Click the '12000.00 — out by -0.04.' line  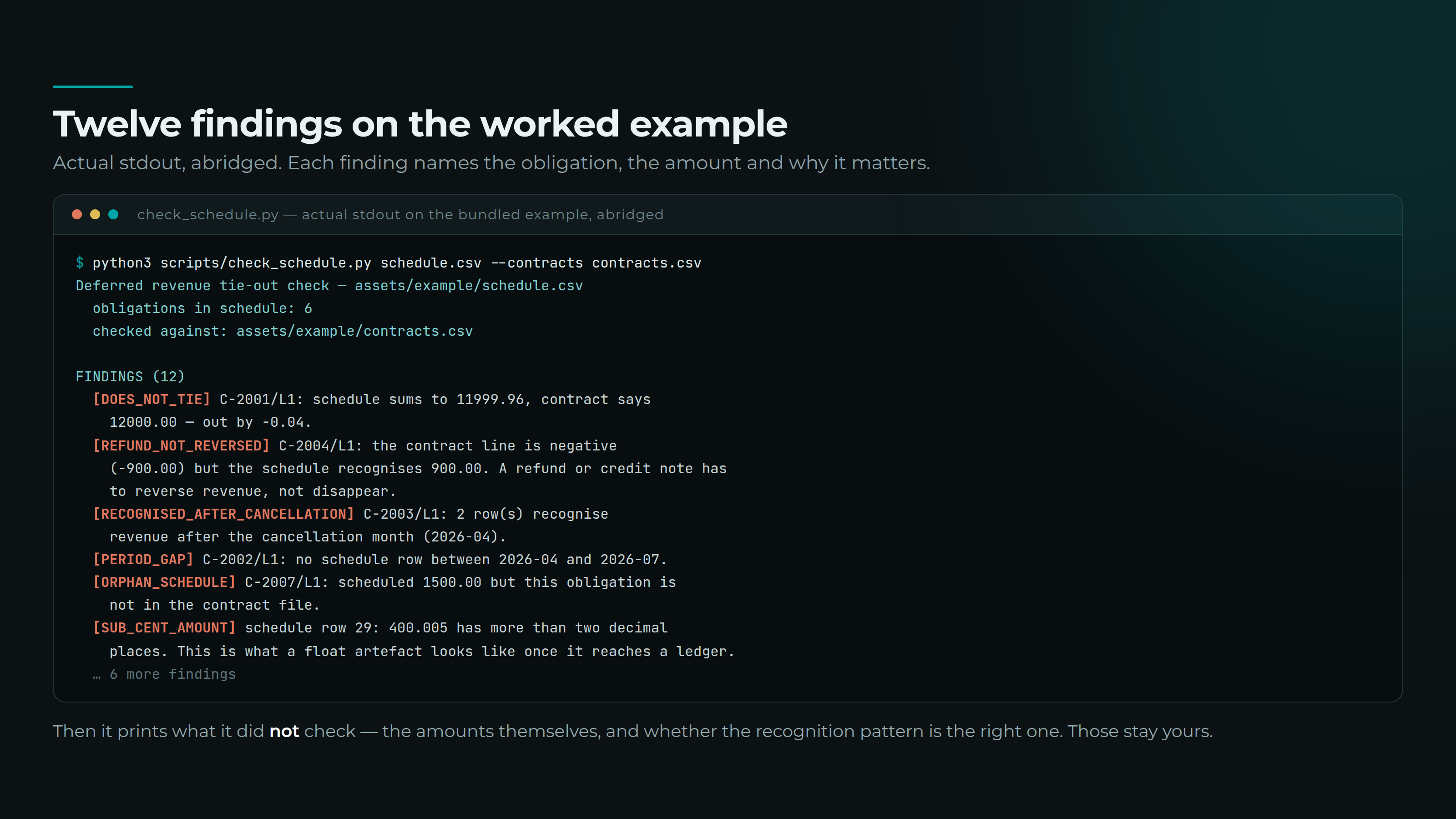210,422
